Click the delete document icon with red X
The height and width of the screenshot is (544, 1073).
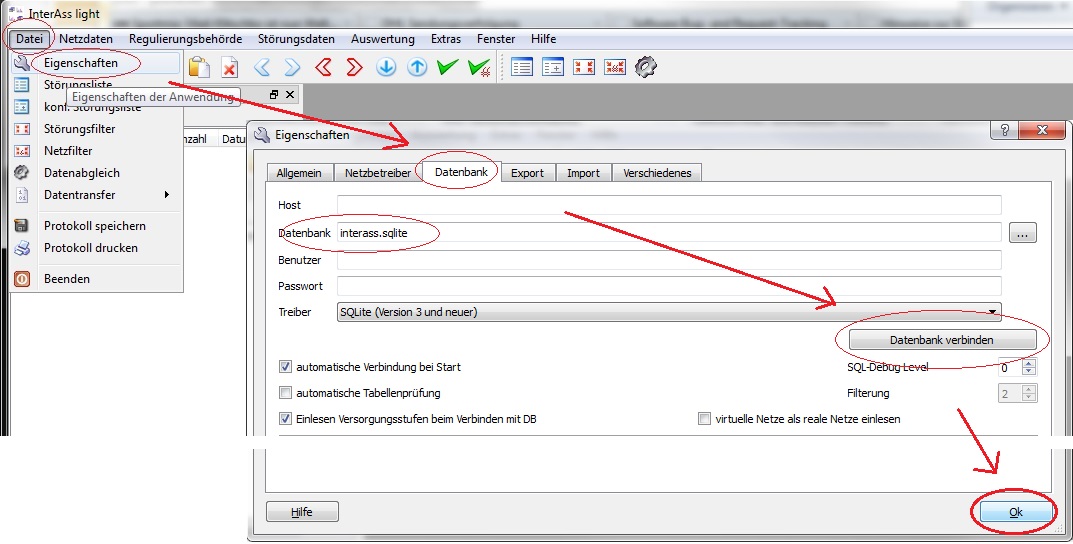230,67
